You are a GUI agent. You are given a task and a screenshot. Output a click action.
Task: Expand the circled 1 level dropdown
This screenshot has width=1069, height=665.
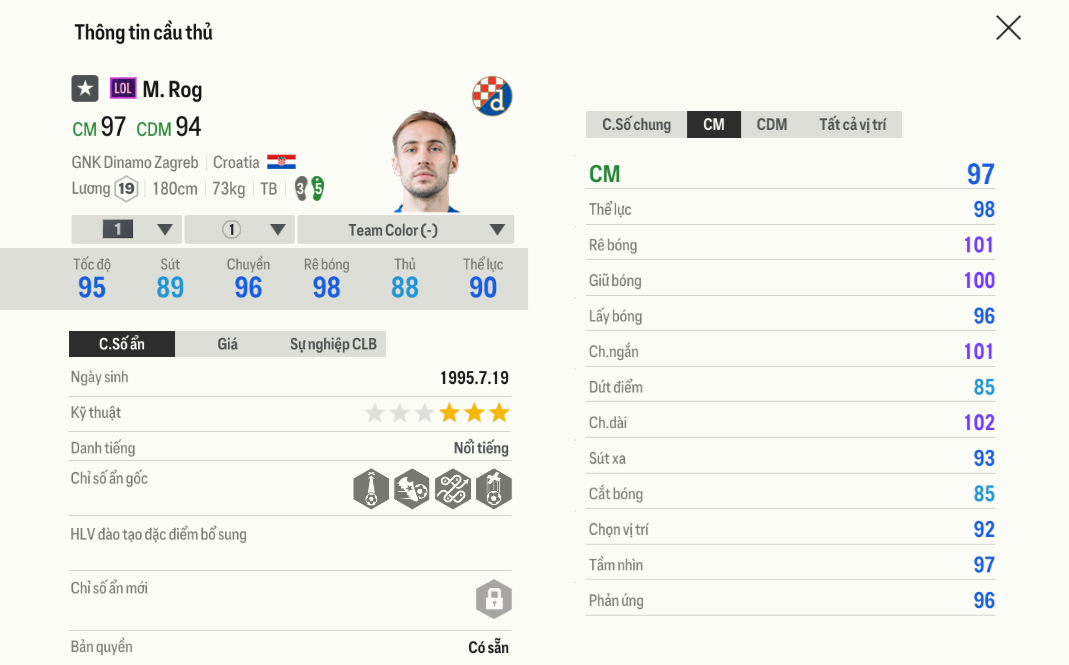[240, 230]
